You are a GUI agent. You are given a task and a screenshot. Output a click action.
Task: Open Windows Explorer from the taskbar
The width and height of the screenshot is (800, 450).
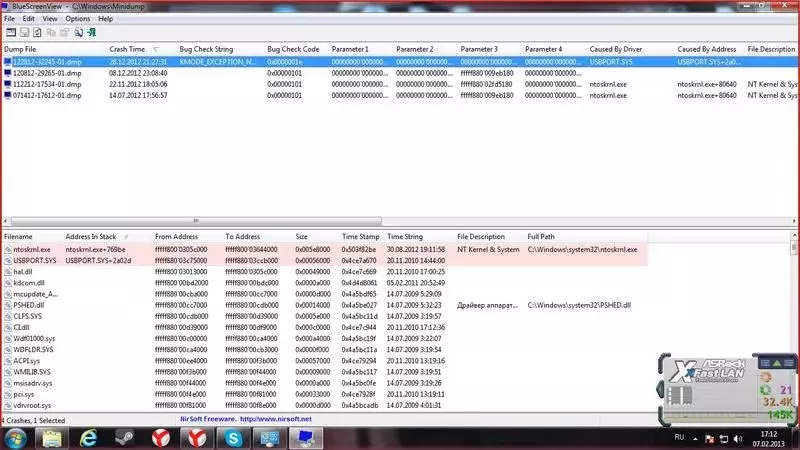(52, 438)
